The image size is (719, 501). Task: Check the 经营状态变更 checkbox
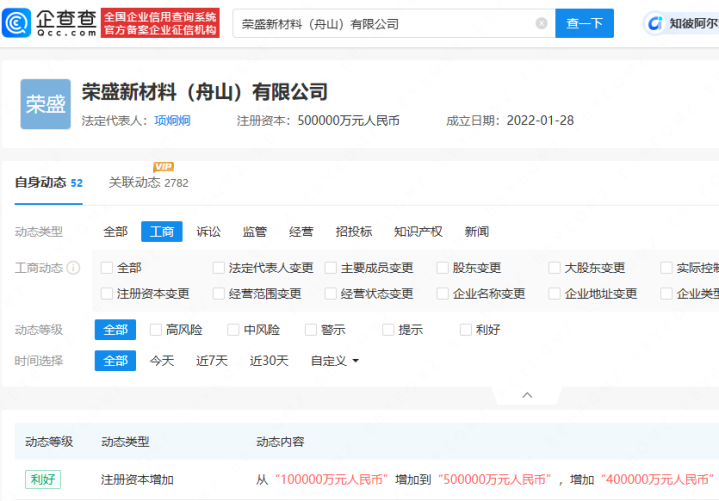point(331,293)
